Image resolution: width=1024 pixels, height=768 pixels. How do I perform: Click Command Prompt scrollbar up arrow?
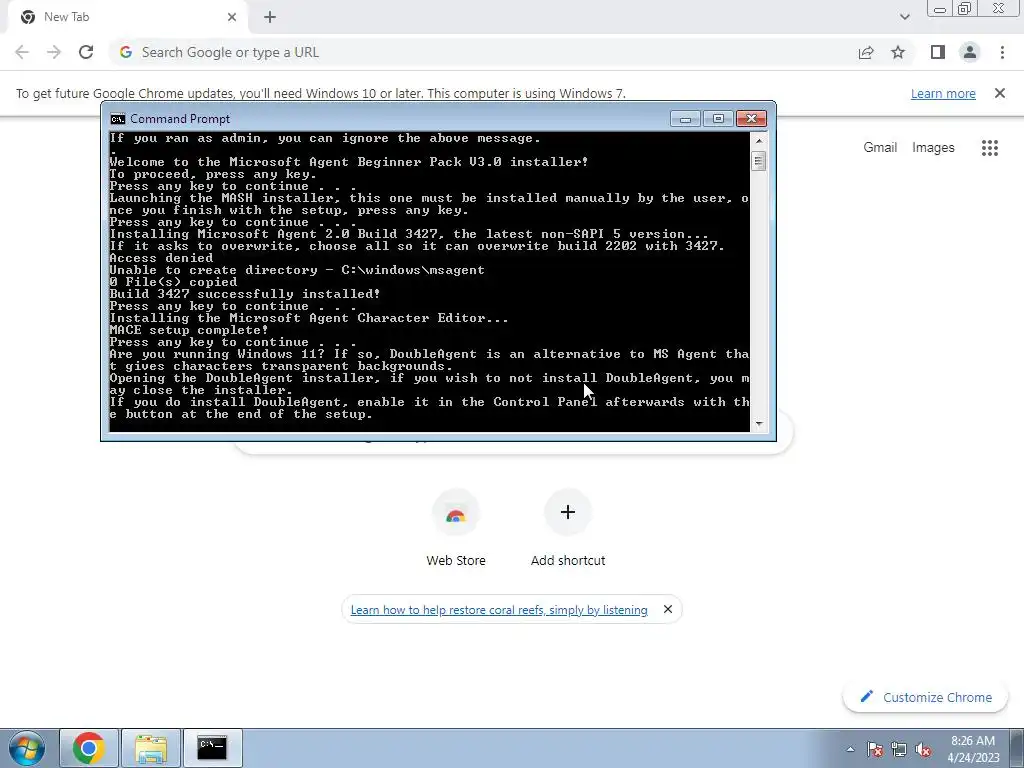[758, 140]
